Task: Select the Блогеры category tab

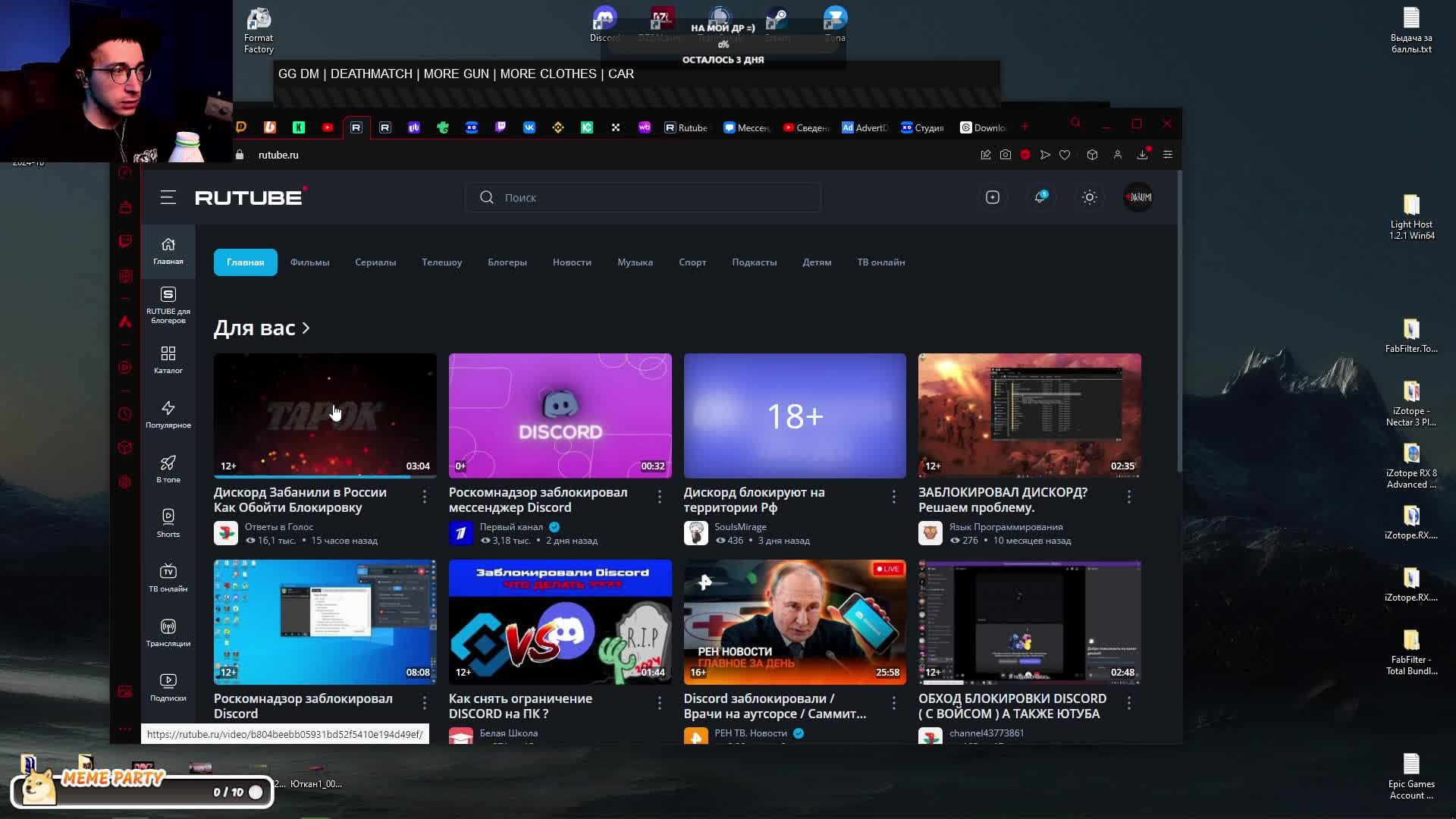Action: 507,262
